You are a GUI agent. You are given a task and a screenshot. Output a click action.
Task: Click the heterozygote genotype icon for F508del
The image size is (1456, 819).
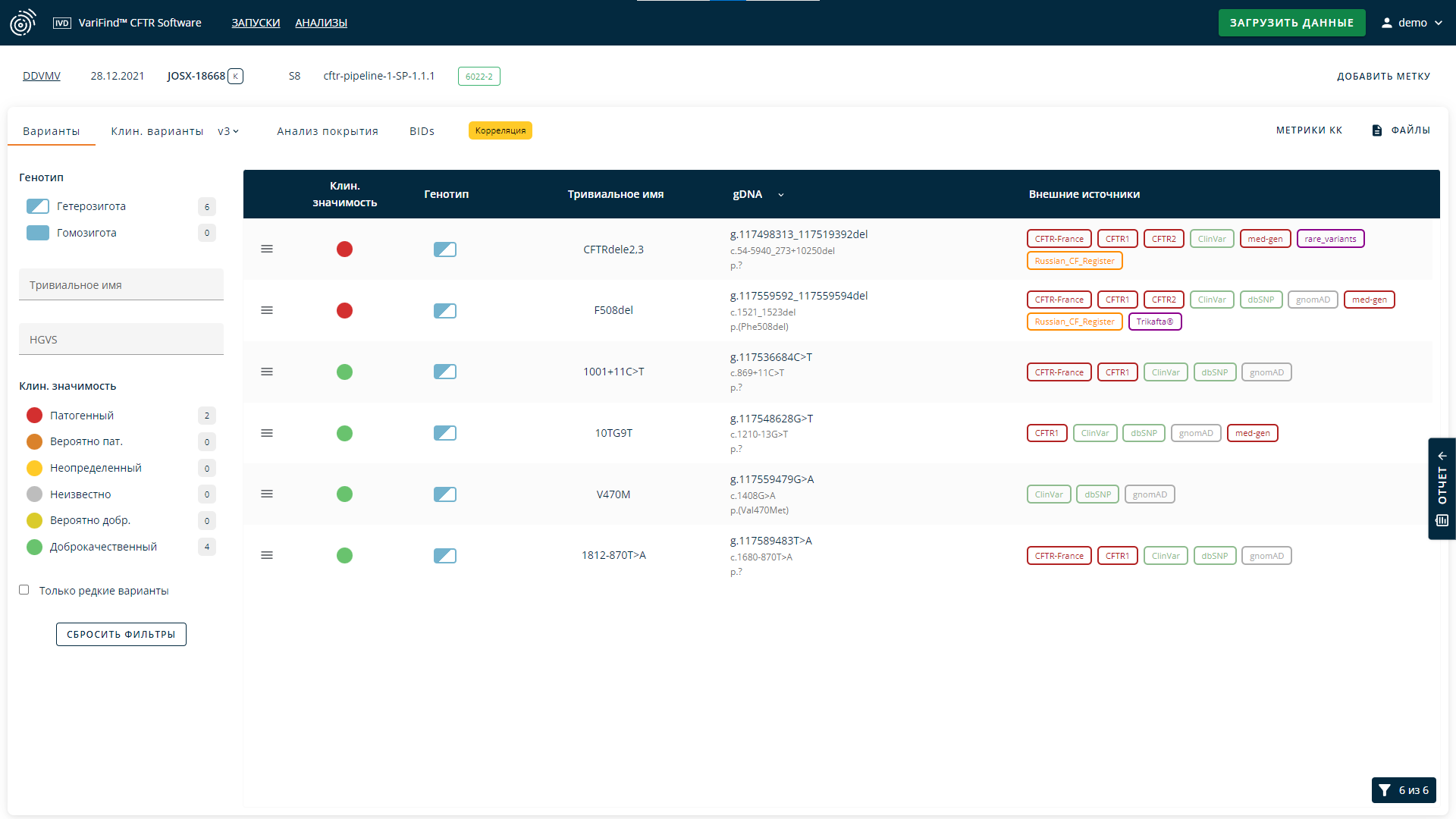(445, 311)
